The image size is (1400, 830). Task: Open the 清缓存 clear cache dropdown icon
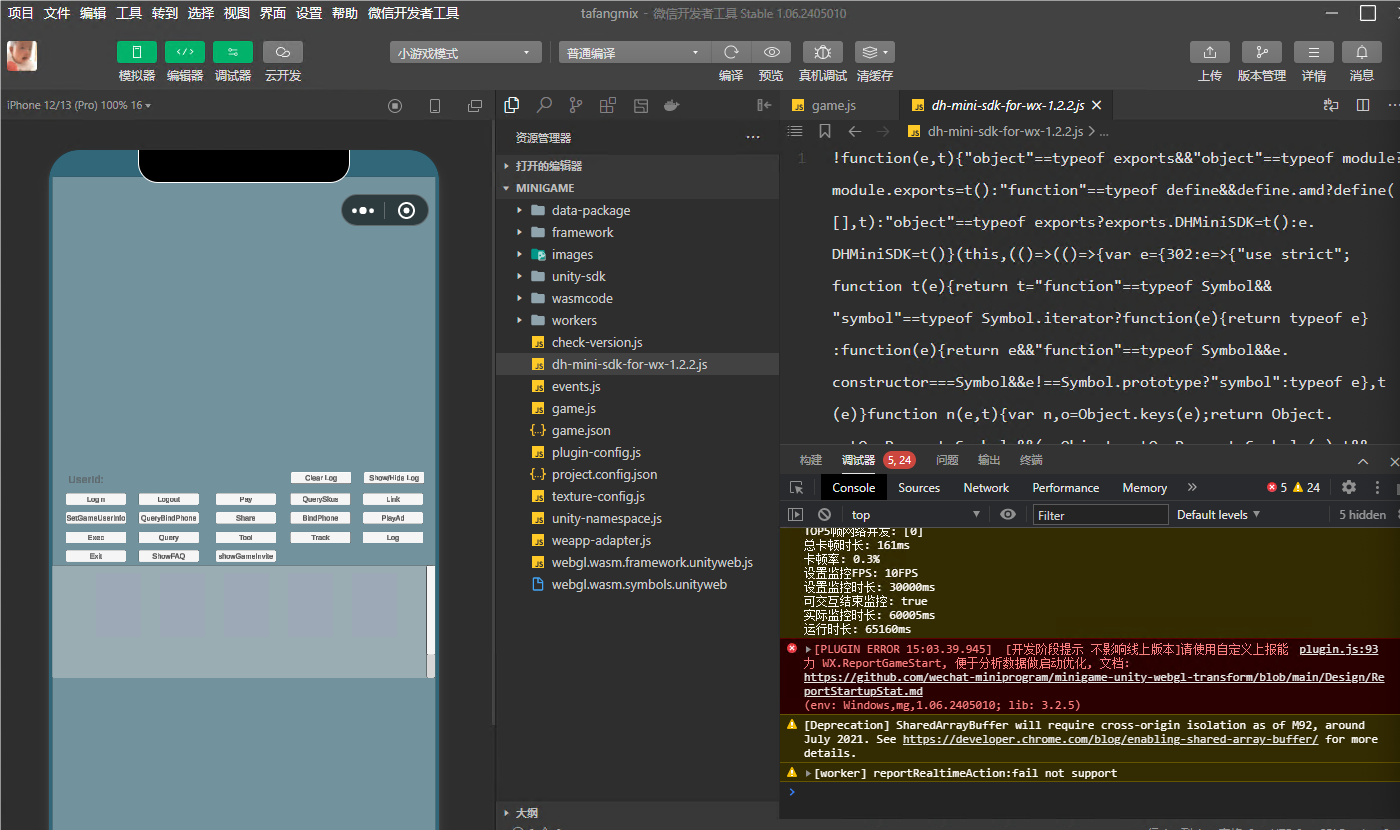[875, 52]
